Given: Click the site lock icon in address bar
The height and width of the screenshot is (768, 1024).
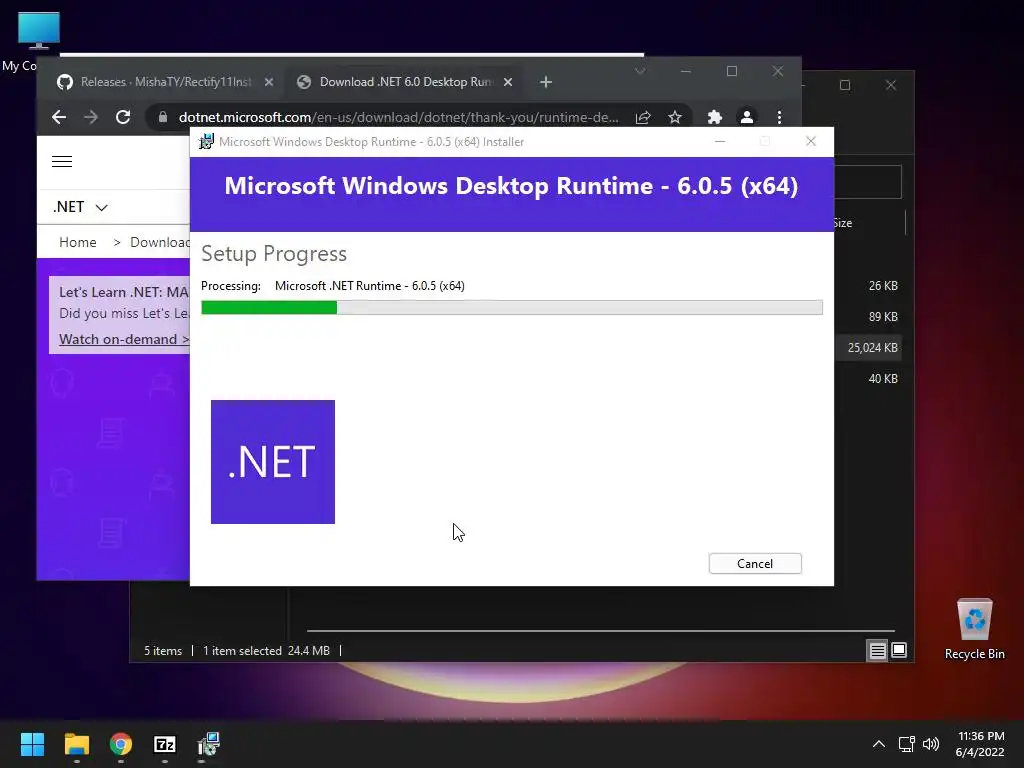Looking at the screenshot, I should (163, 117).
